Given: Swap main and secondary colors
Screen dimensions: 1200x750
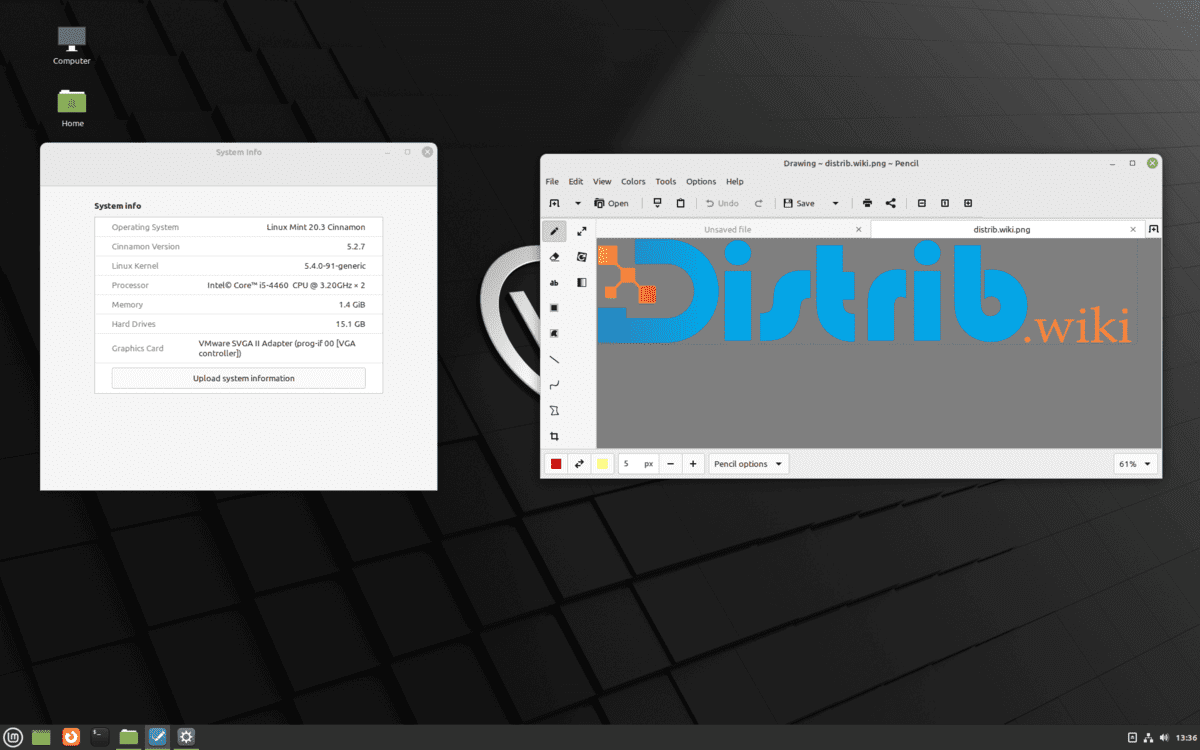Looking at the screenshot, I should (579, 464).
